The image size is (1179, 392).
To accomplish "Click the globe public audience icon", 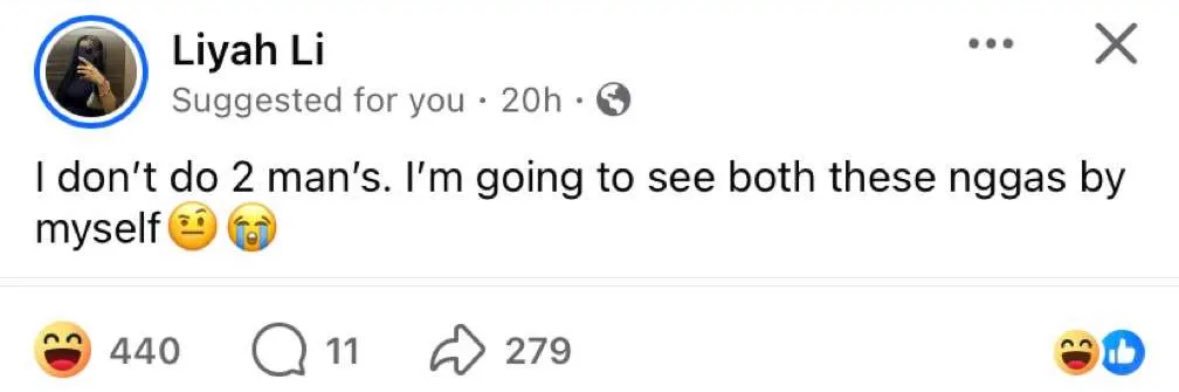I will click(x=613, y=100).
